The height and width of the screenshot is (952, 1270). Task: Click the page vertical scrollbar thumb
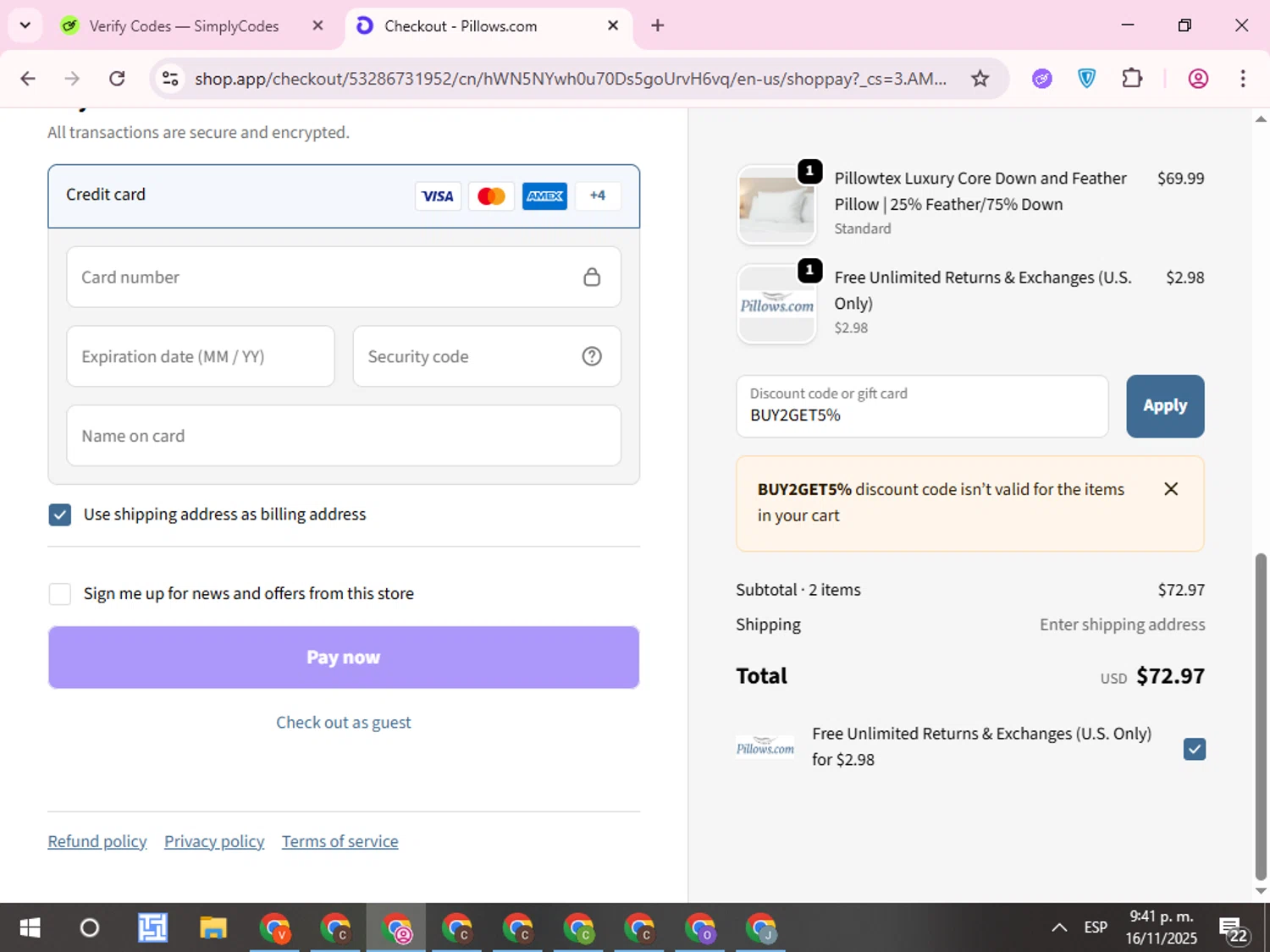pyautogui.click(x=1261, y=716)
